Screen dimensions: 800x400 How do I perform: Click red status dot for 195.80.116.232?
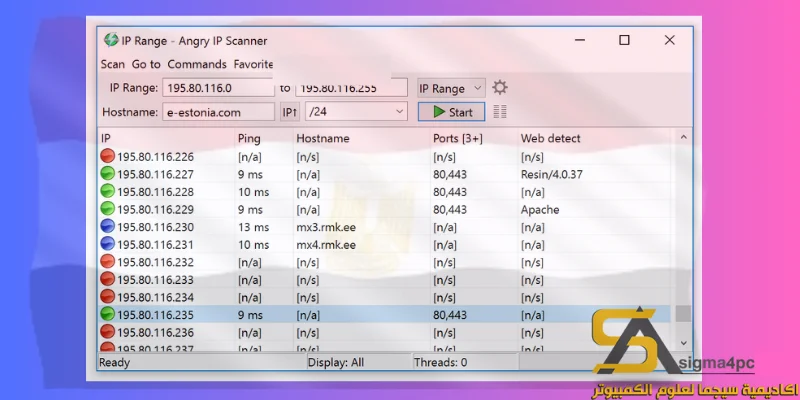[108, 262]
